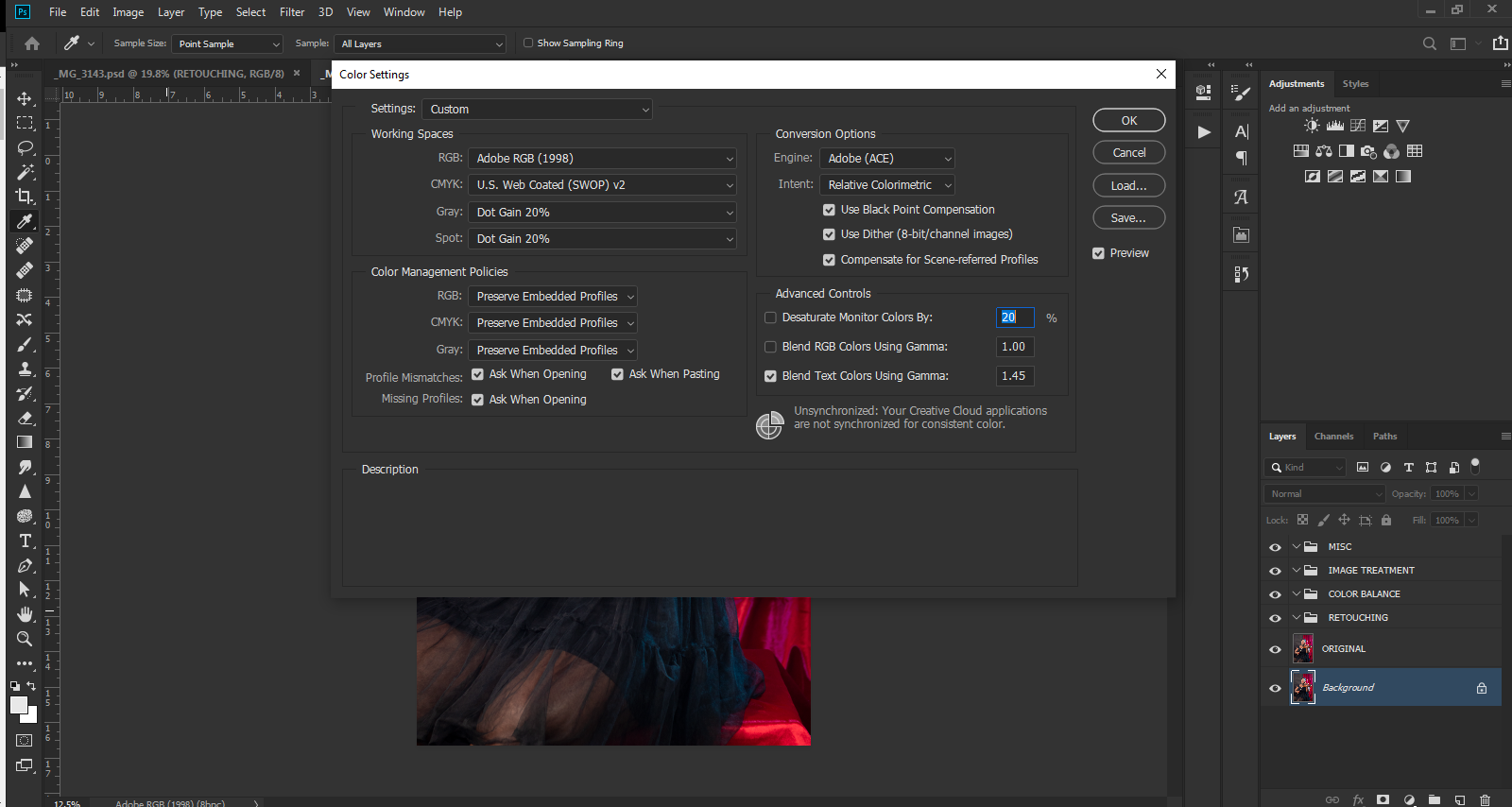Viewport: 1512px width, 807px height.
Task: Click the Play actions panel icon
Action: click(1204, 132)
